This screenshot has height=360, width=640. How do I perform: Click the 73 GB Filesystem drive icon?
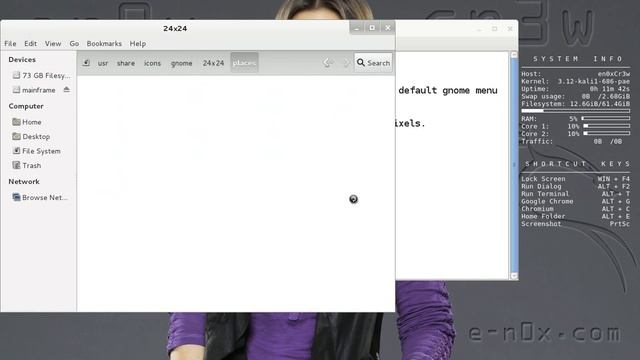16,76
